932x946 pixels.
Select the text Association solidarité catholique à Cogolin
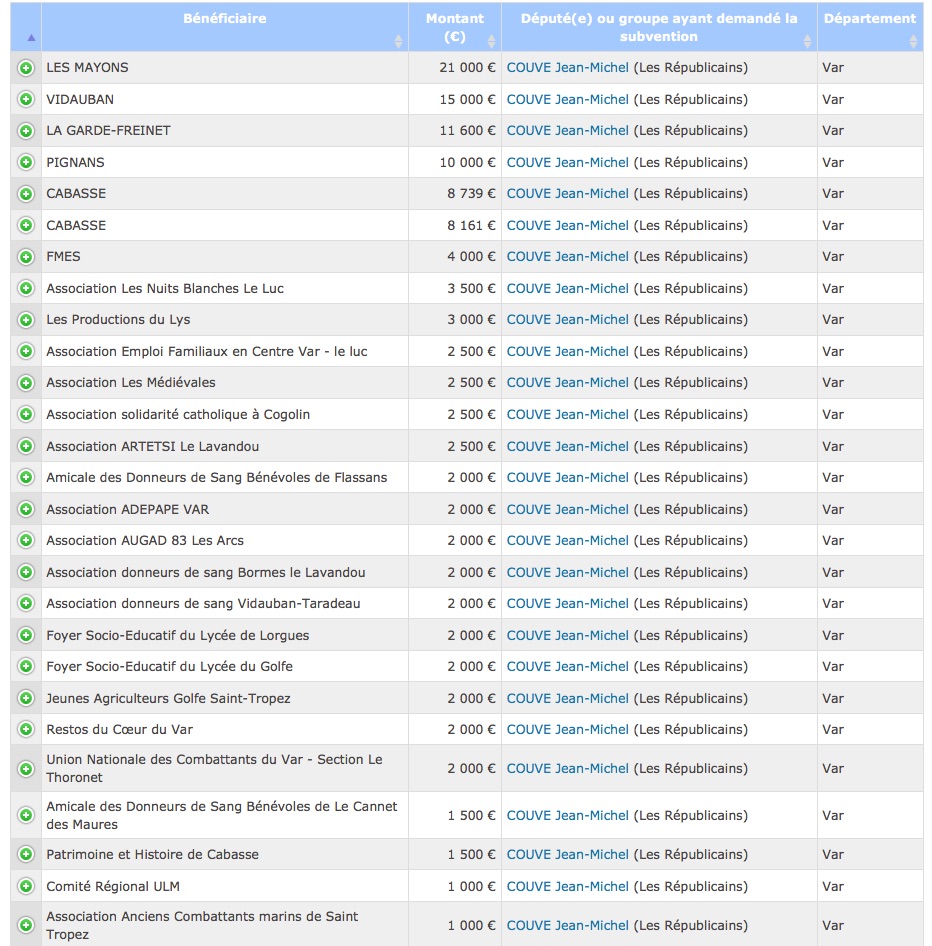[x=178, y=414]
